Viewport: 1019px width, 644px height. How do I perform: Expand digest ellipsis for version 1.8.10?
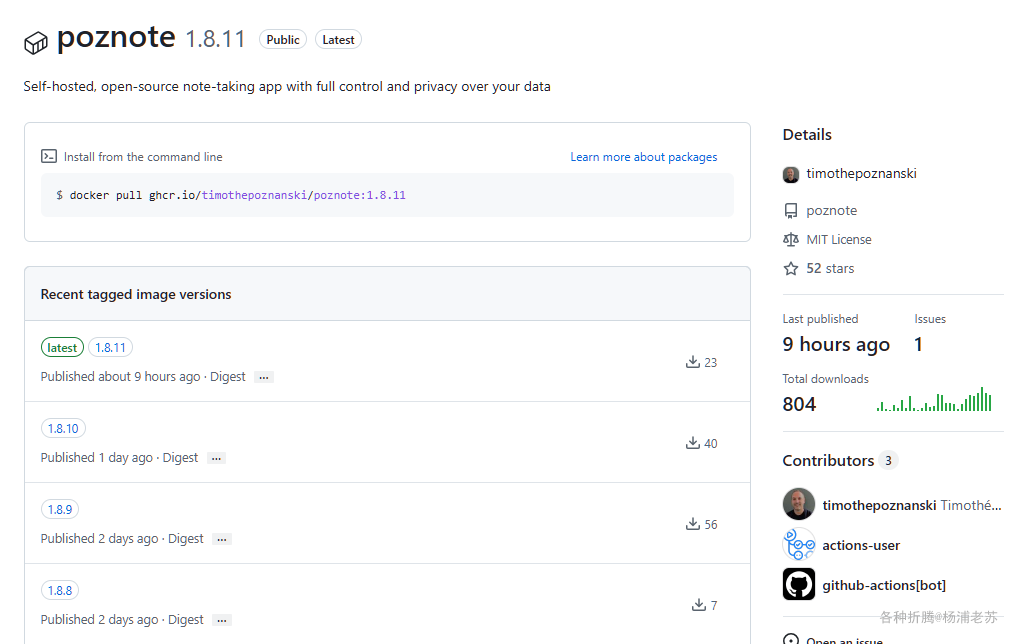pos(216,458)
